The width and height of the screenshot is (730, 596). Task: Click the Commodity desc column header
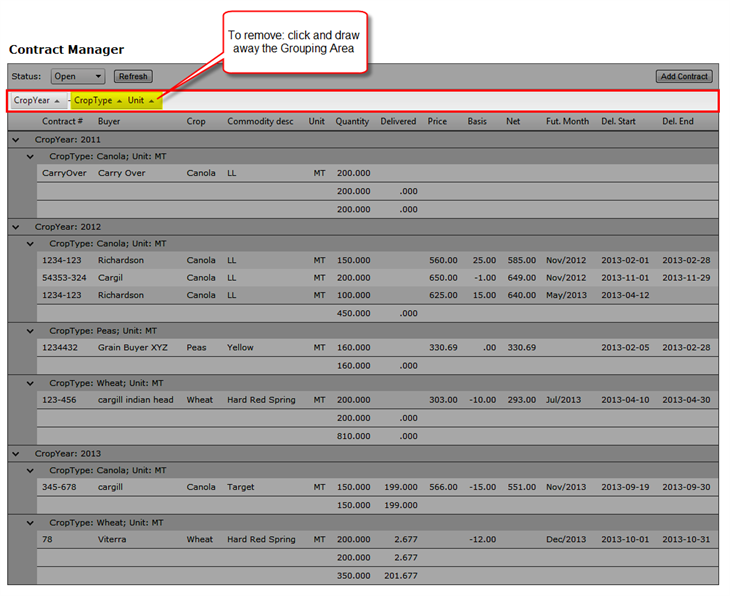[x=260, y=121]
